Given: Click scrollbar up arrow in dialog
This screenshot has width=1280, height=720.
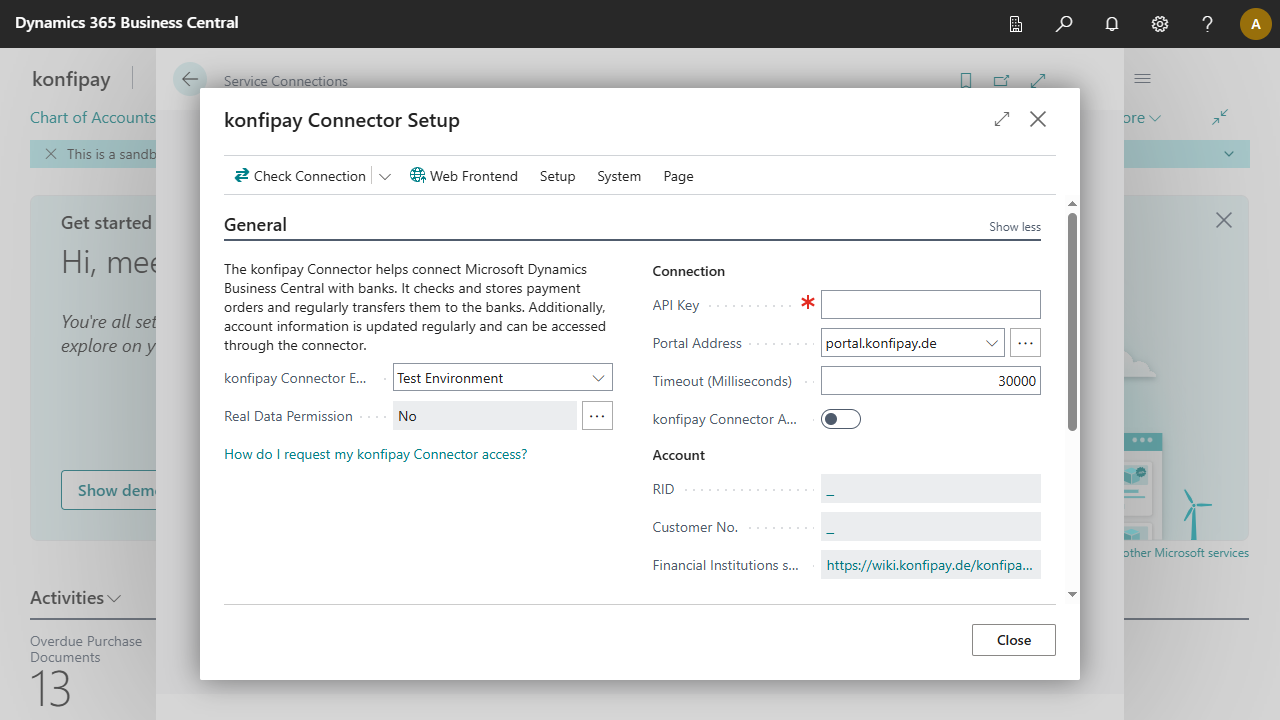Looking at the screenshot, I should click(x=1073, y=204).
